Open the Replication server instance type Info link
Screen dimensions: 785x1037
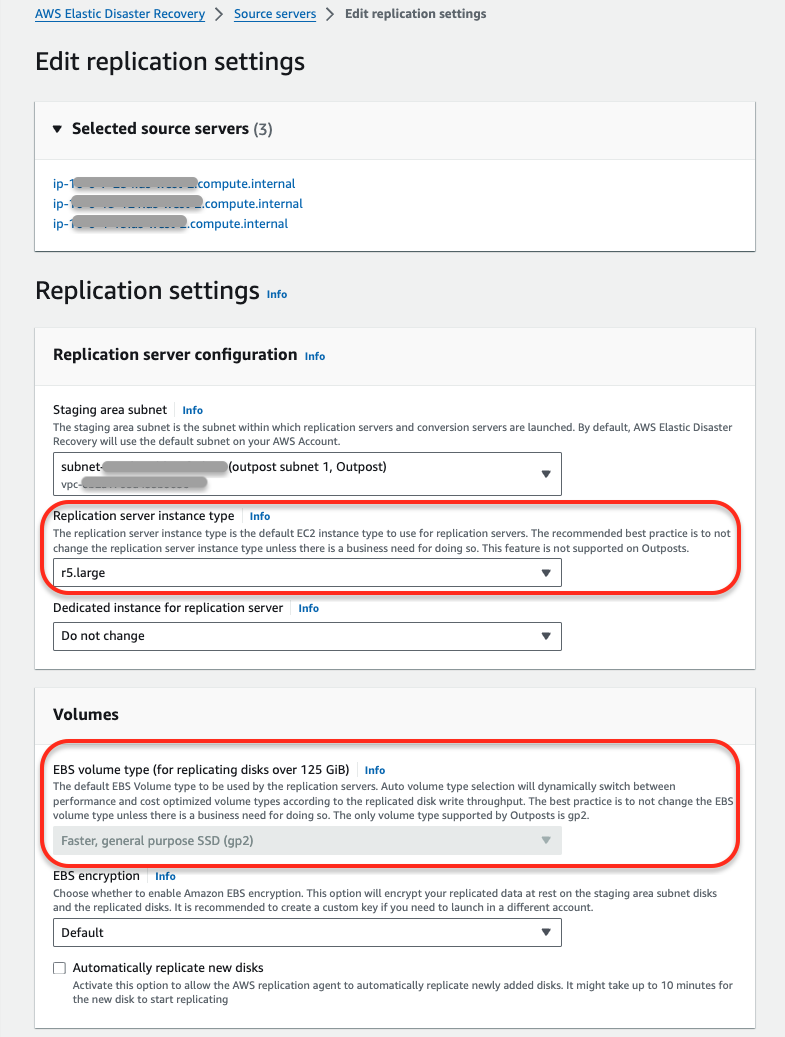point(259,516)
